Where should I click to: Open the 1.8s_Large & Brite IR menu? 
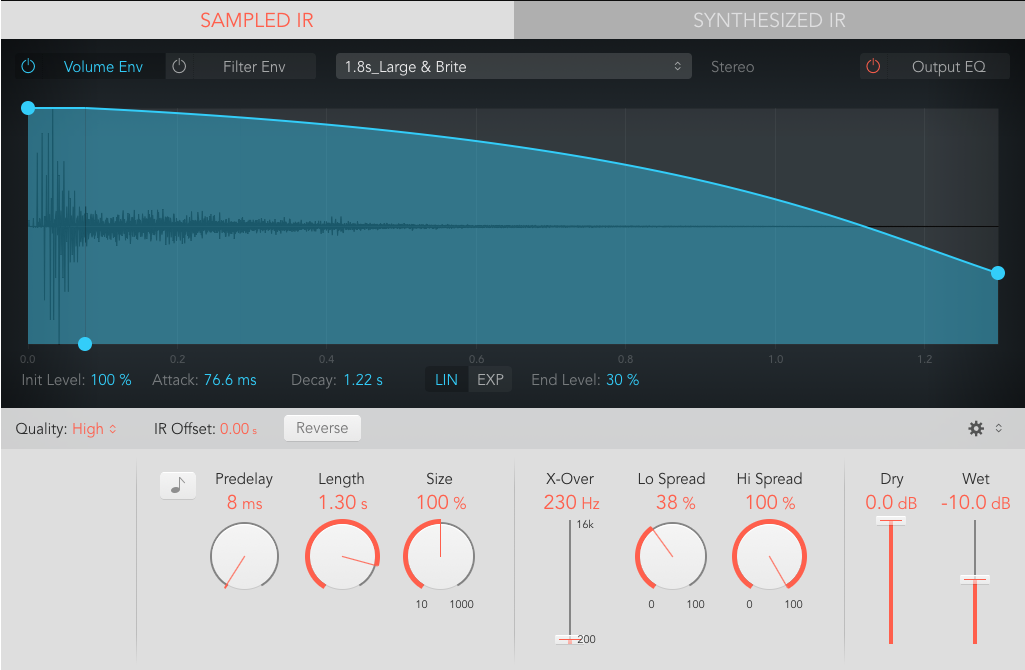[x=514, y=67]
